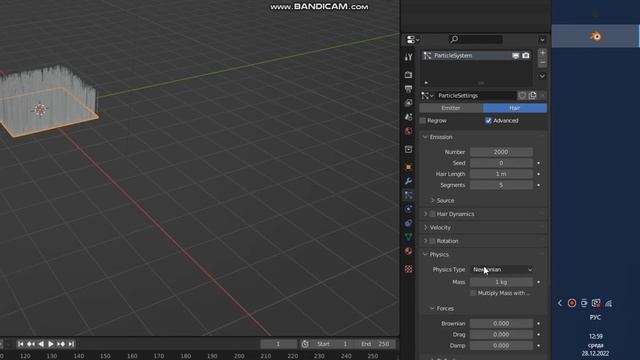Show hidden tray icons chevron
The height and width of the screenshot is (360, 640).
point(560,303)
